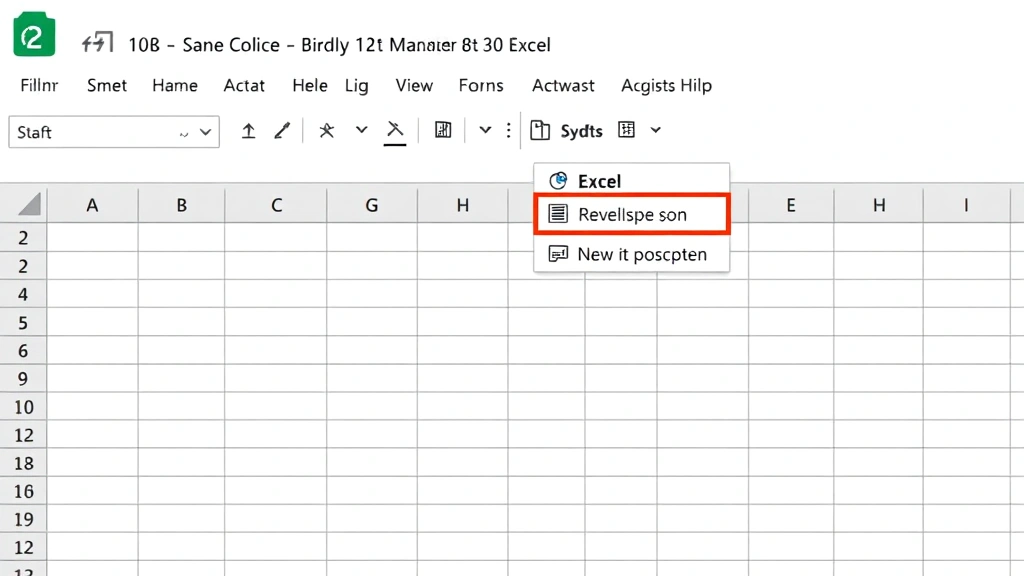The image size is (1024, 576).
Task: Open the three-dot overflow icon in the toolbar
Action: [x=509, y=130]
